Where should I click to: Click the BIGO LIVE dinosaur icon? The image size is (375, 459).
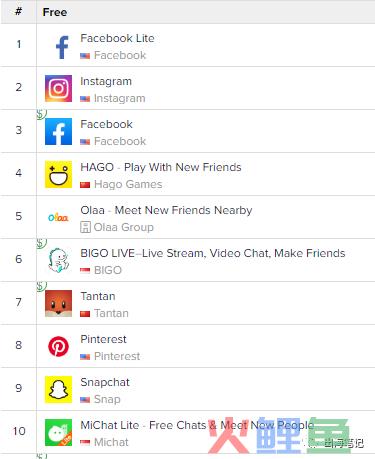click(58, 260)
